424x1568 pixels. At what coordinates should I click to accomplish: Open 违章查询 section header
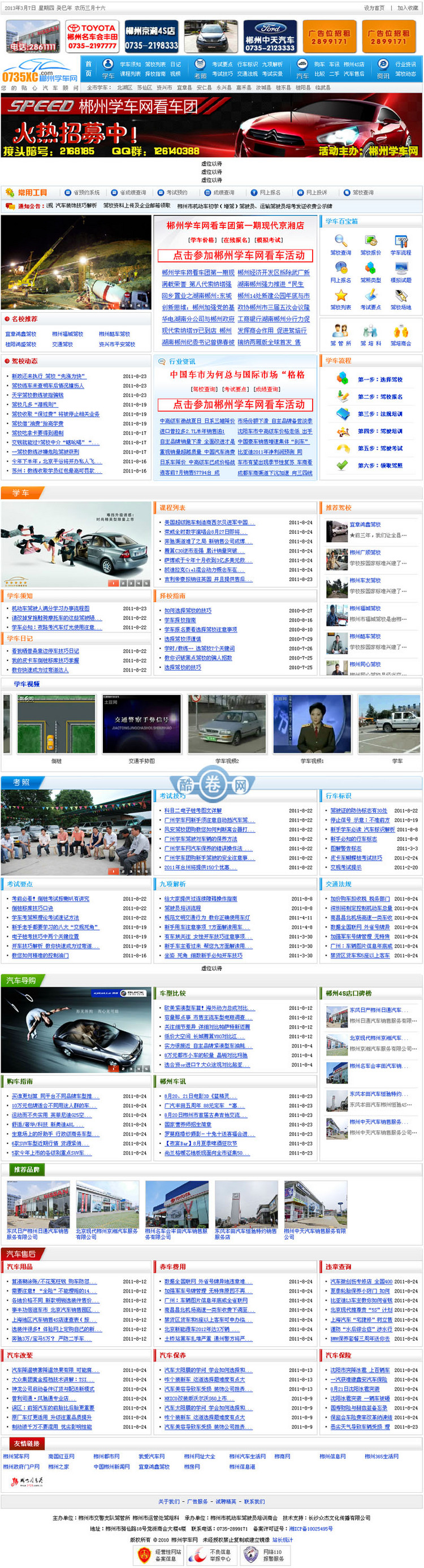coord(338,1267)
